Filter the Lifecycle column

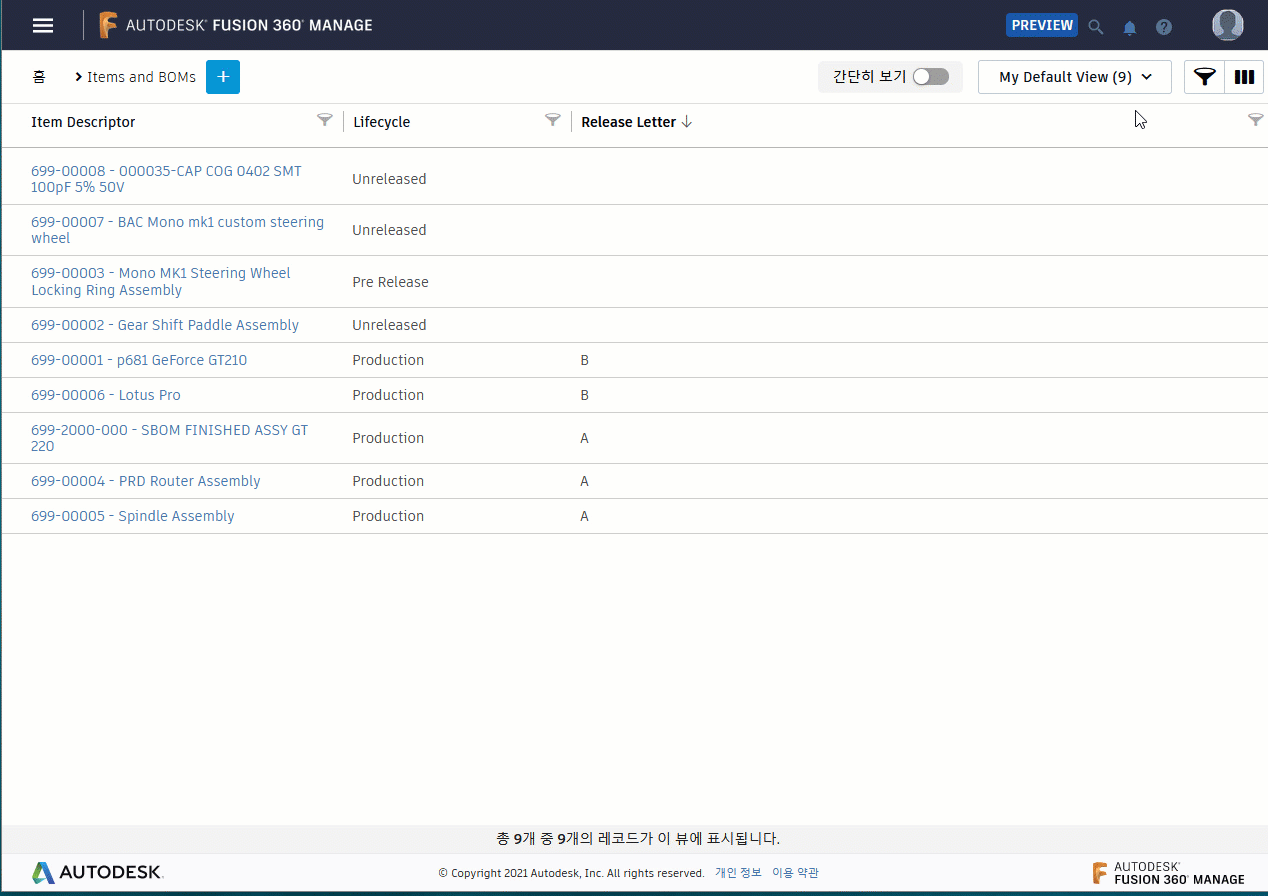[552, 120]
